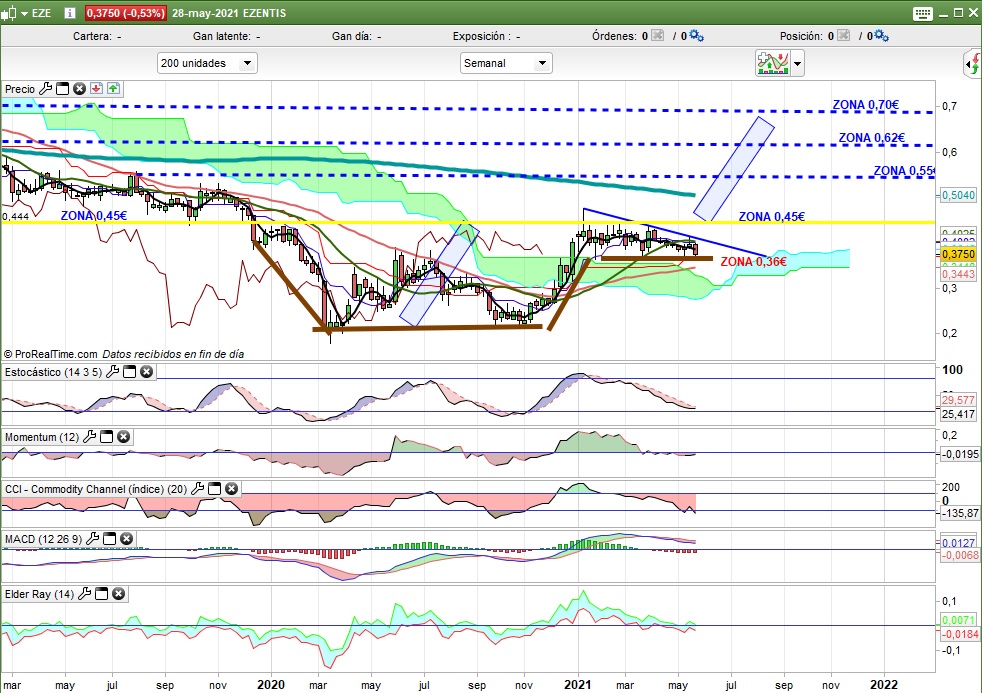Select the ZONA 0,62€ chart label
The width and height of the screenshot is (984, 693).
(x=872, y=137)
